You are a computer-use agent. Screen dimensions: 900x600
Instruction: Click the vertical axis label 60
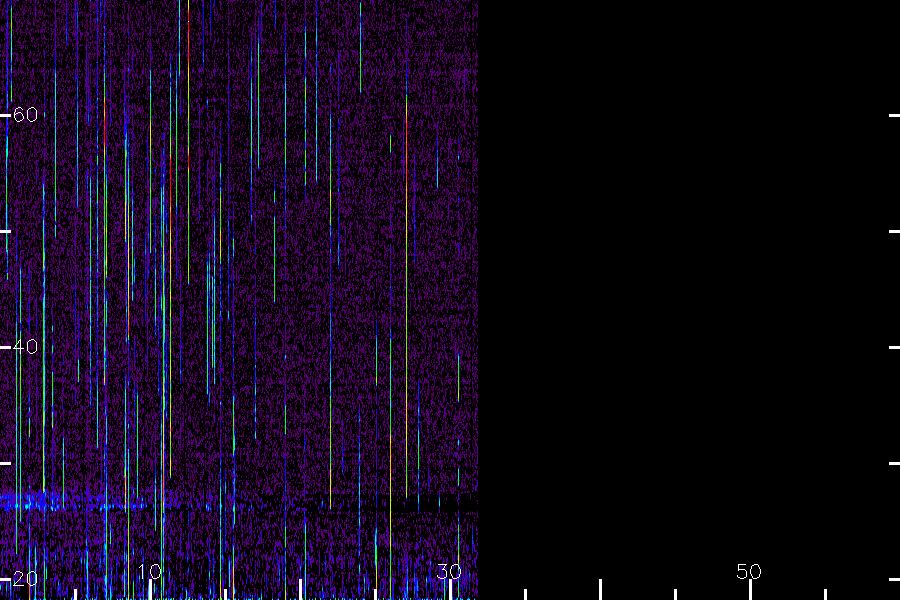pyautogui.click(x=25, y=115)
